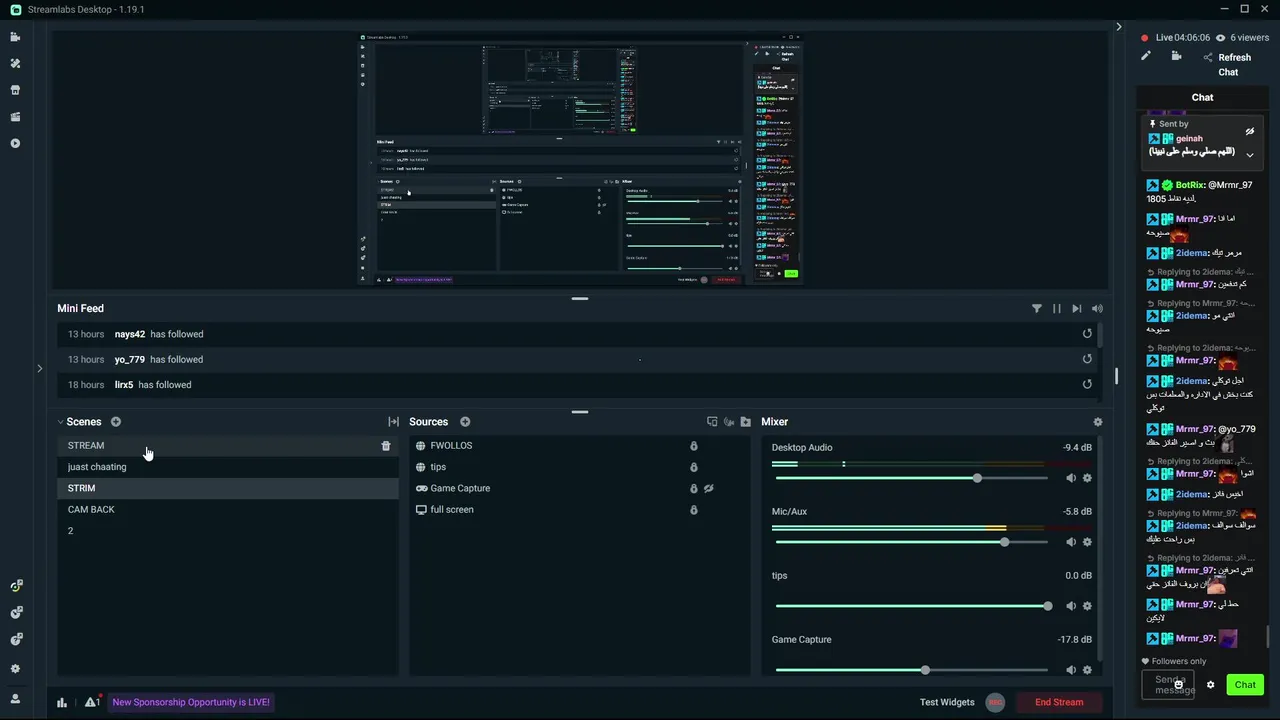Add a source folder in Sources panel
Image resolution: width=1280 pixels, height=720 pixels.
(745, 422)
